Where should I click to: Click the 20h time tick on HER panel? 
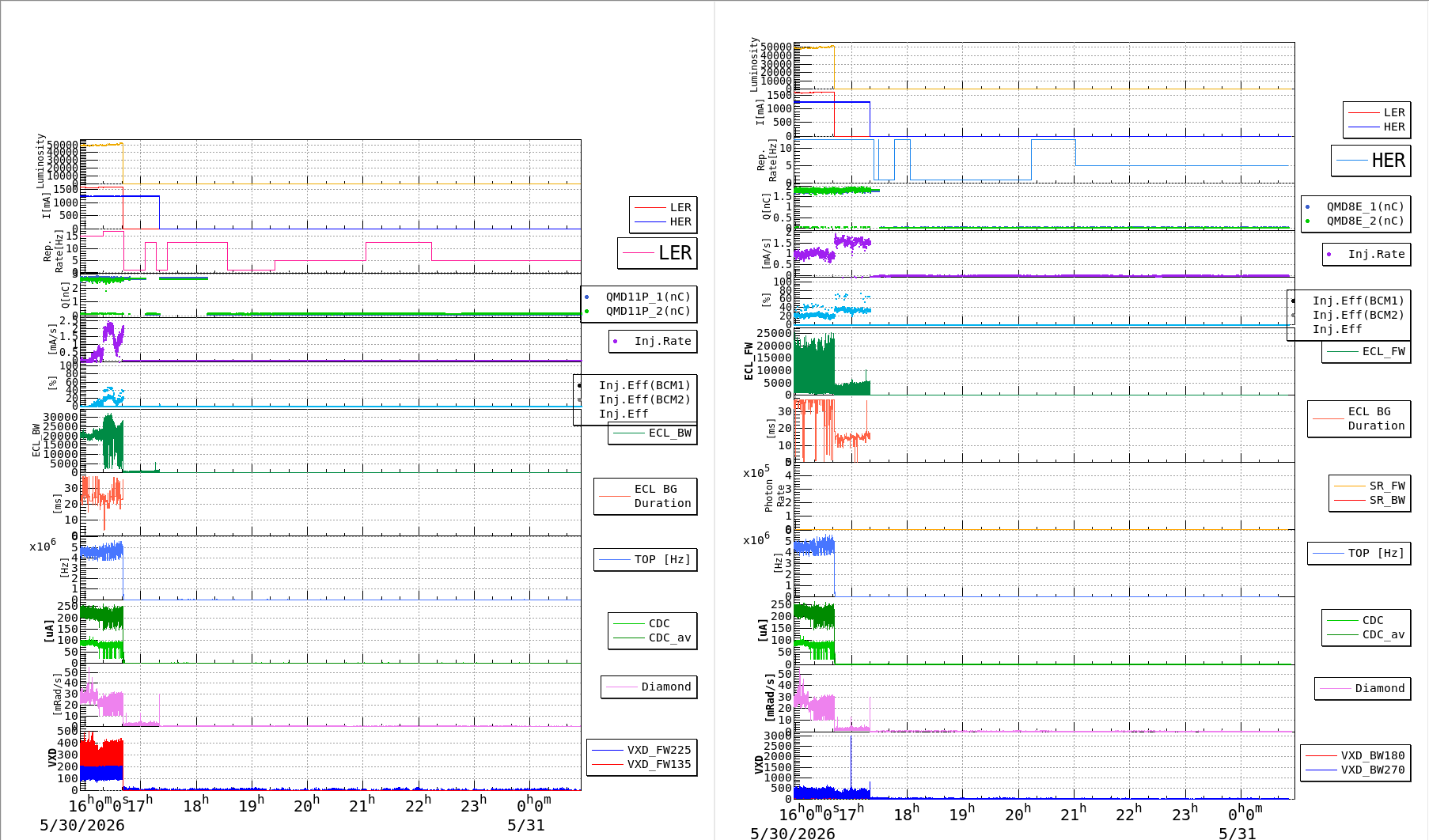point(1018,812)
